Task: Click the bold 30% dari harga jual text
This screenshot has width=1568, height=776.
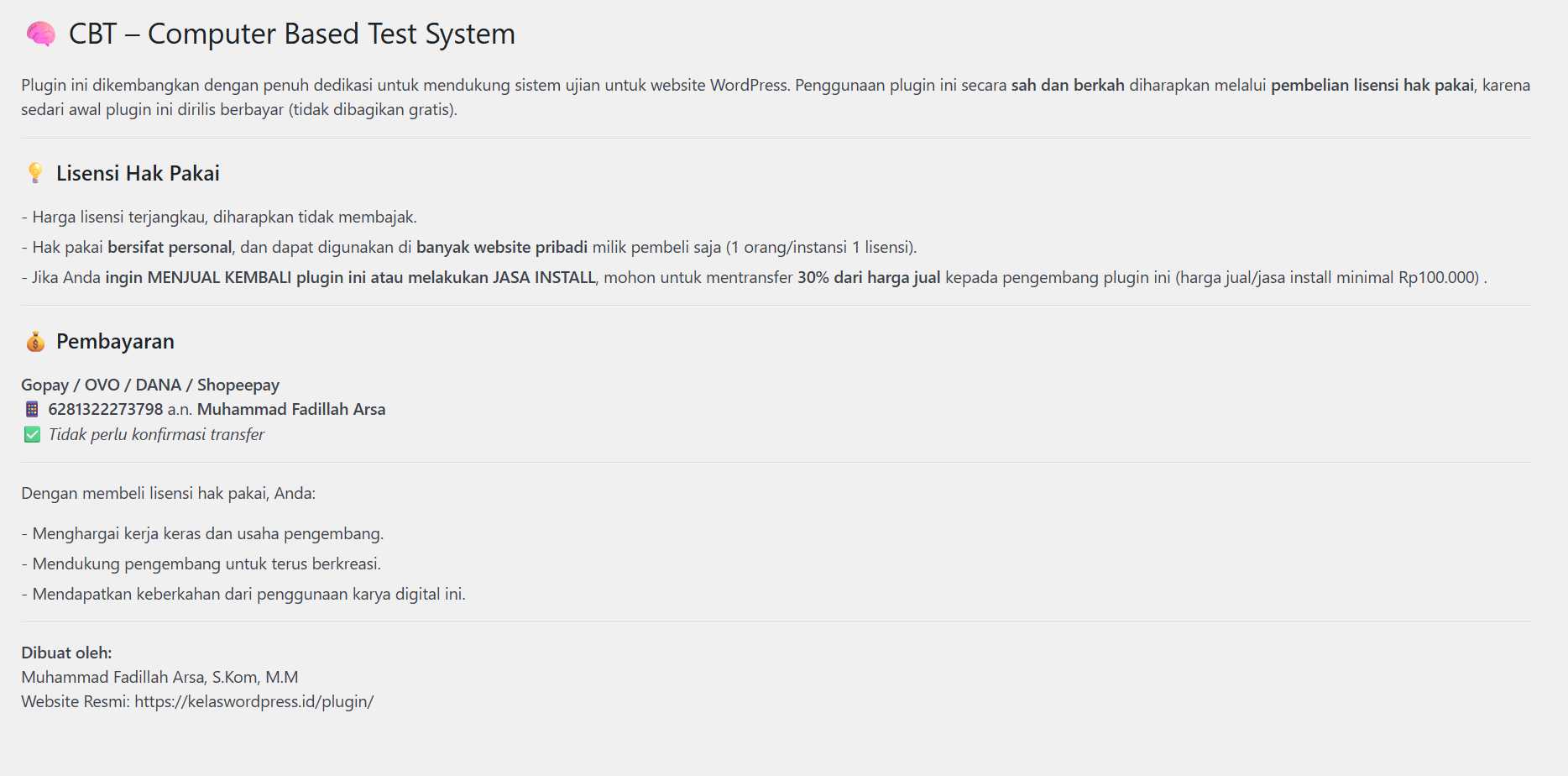Action: tap(869, 278)
